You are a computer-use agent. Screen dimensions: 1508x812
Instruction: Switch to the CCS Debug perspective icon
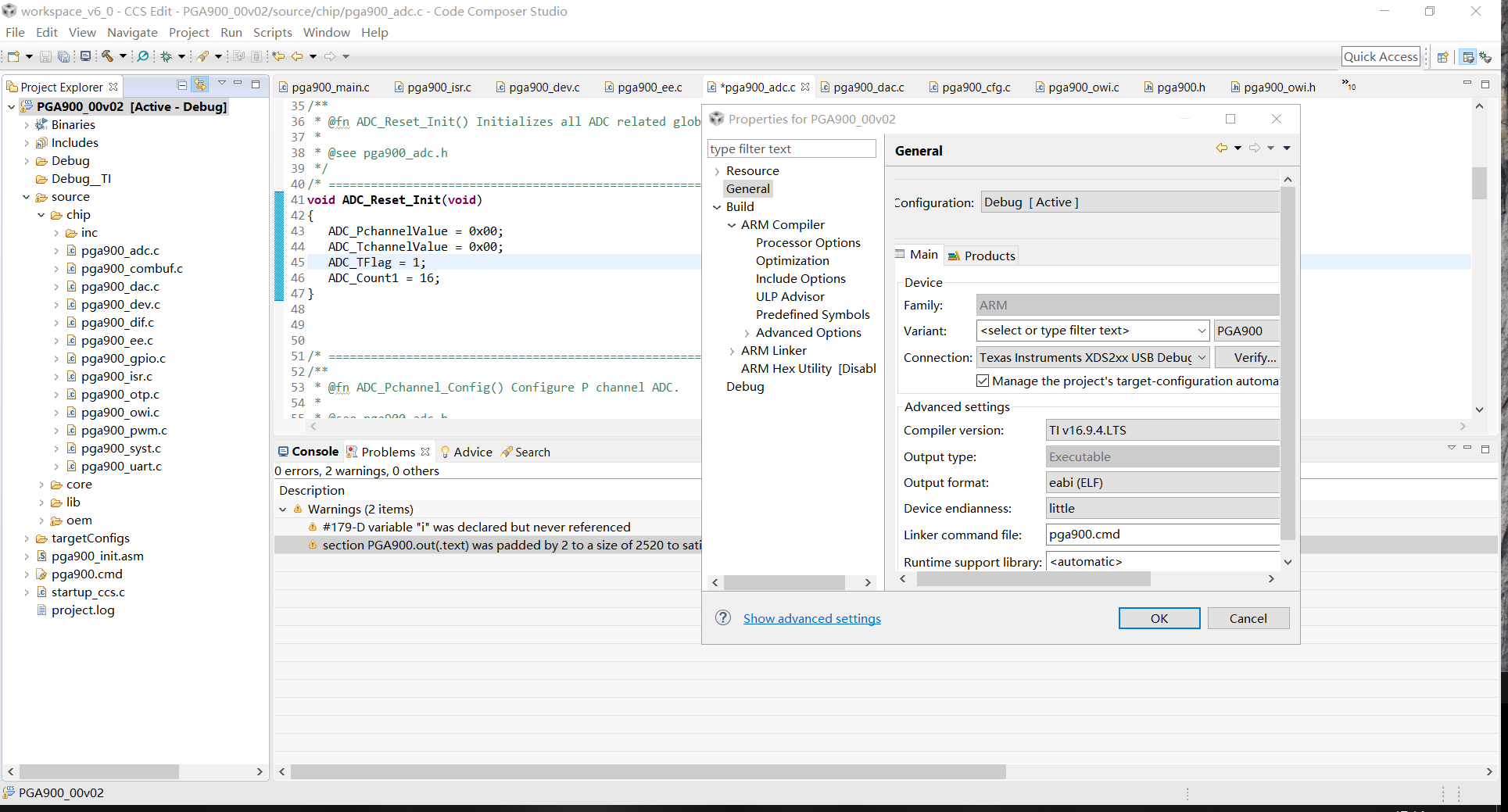[x=1485, y=57]
